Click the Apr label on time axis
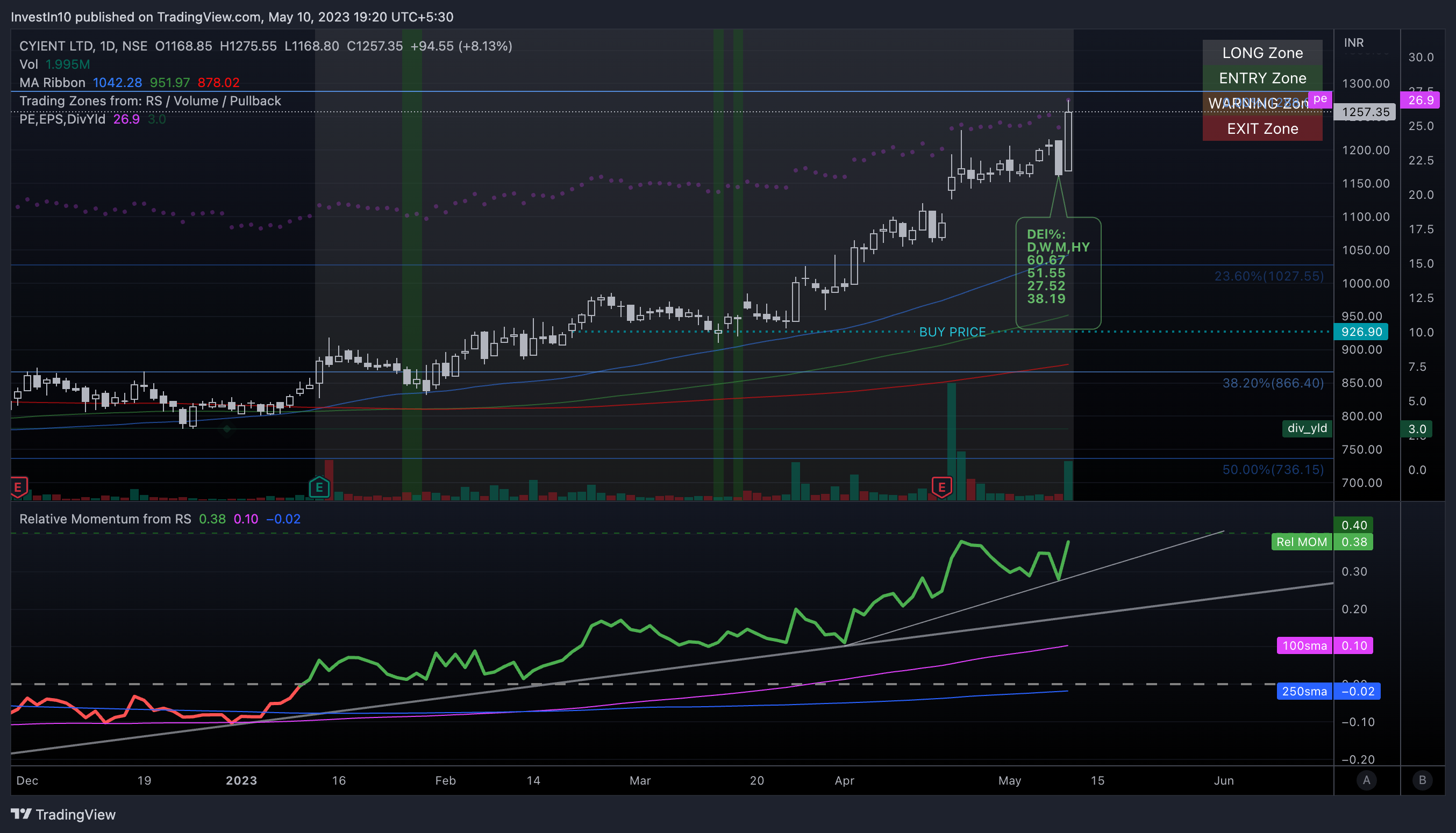This screenshot has height=833, width=1456. (844, 780)
